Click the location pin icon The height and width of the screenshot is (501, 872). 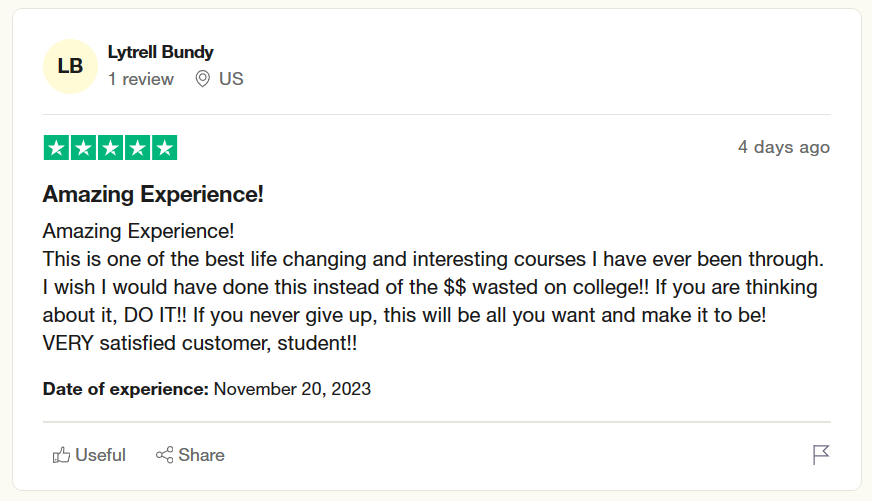coord(202,79)
